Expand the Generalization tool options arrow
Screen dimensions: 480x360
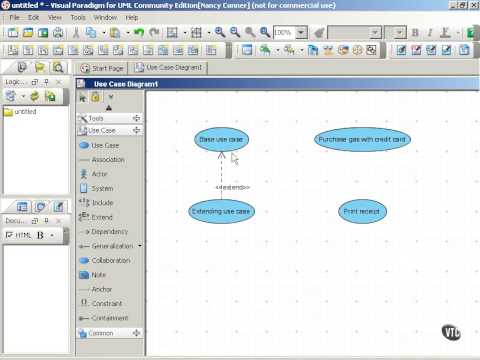(140, 246)
